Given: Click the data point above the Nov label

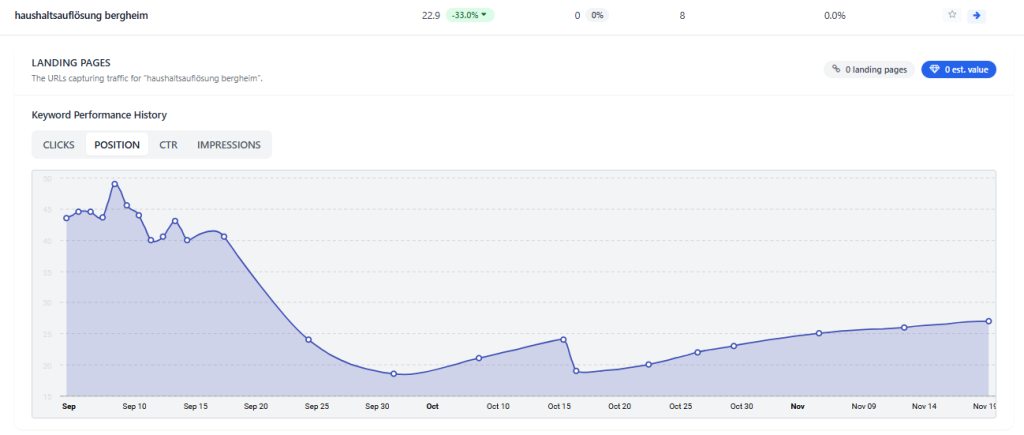Looking at the screenshot, I should 819,333.
